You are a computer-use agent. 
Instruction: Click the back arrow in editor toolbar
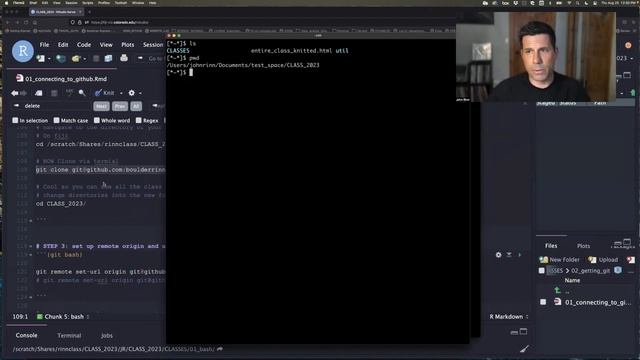pyautogui.click(x=15, y=93)
